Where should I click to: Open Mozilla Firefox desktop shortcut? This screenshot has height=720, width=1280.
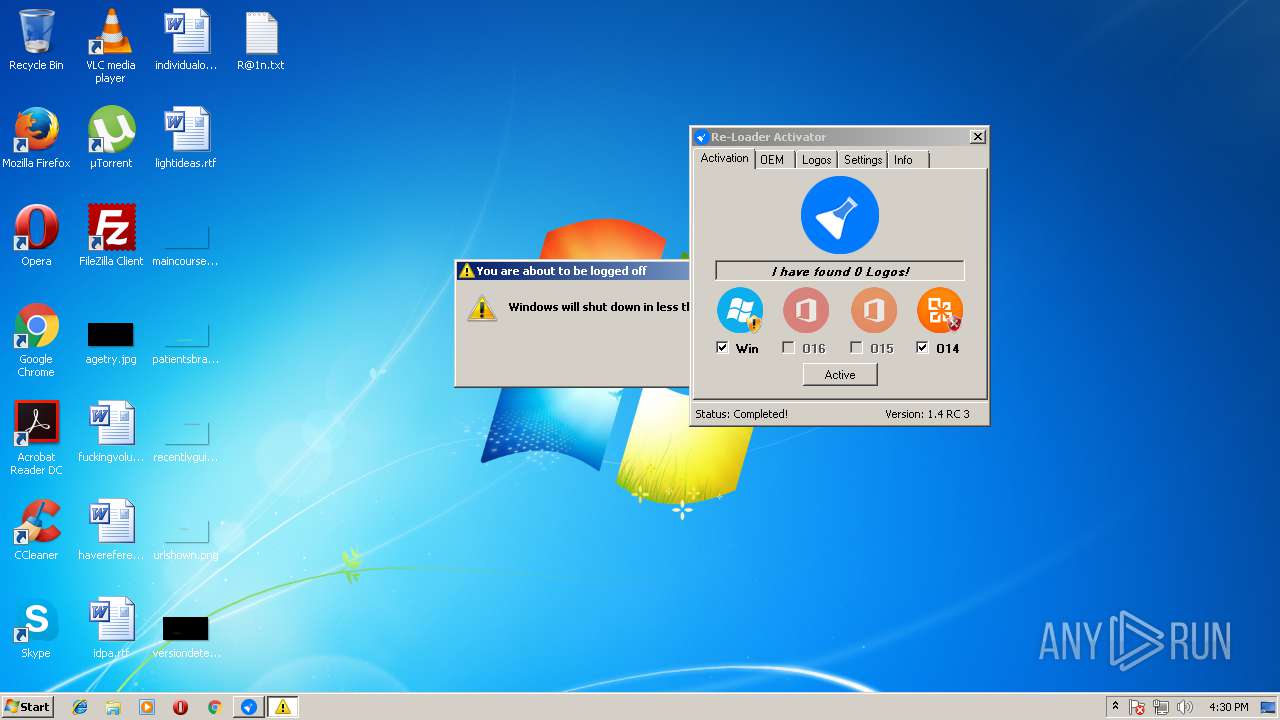pos(36,138)
